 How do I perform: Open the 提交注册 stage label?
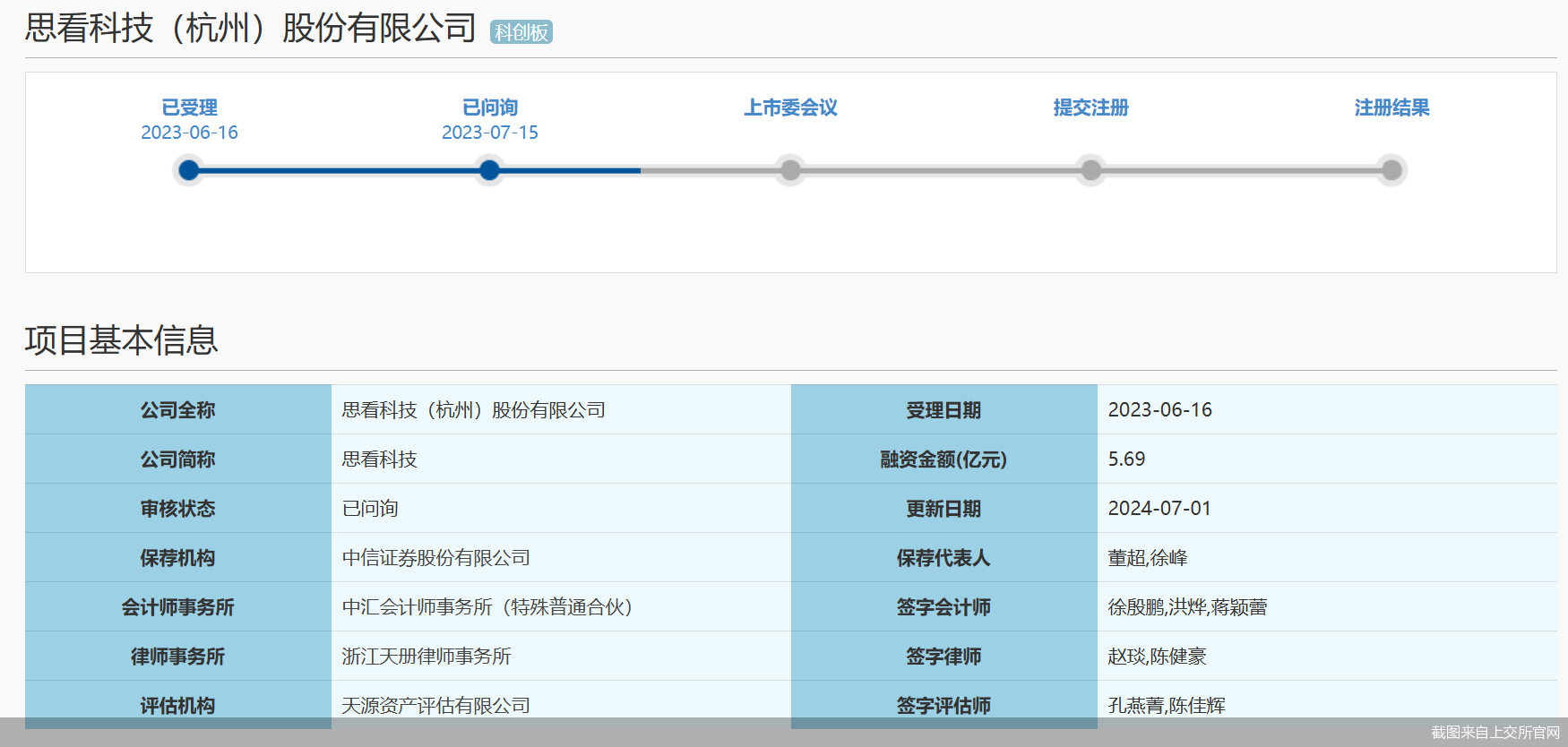(x=1091, y=107)
